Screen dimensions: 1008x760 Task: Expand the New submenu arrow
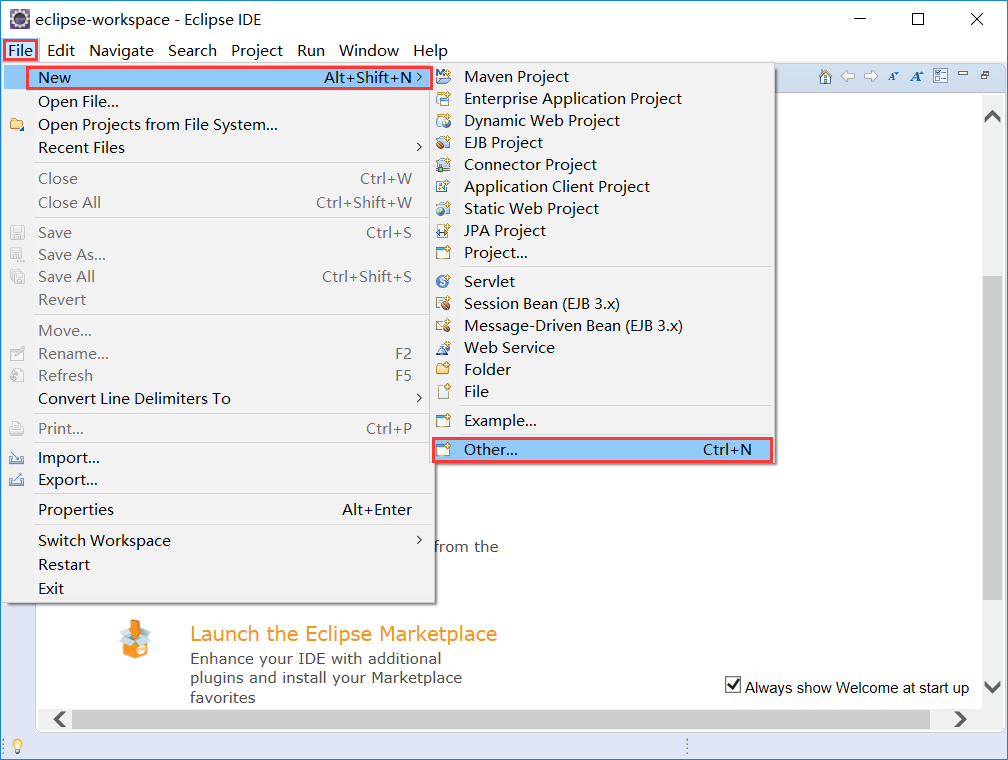pyautogui.click(x=419, y=77)
